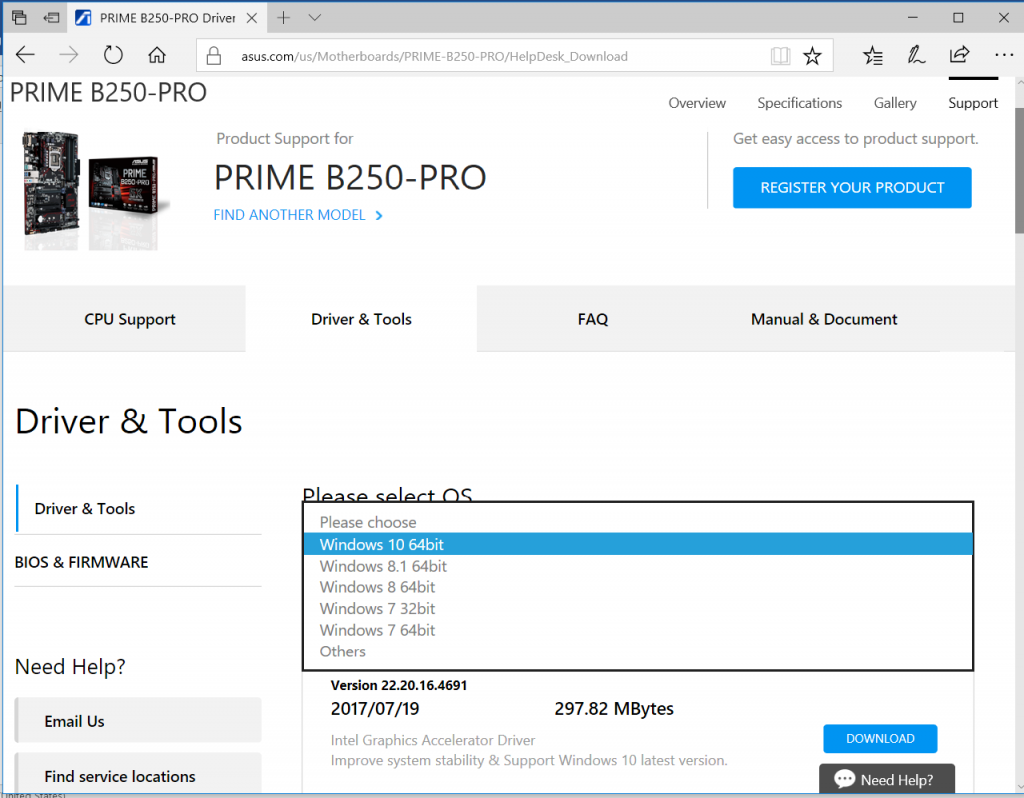
Task: Click the padlock security icon in address bar
Action: pyautogui.click(x=213, y=55)
